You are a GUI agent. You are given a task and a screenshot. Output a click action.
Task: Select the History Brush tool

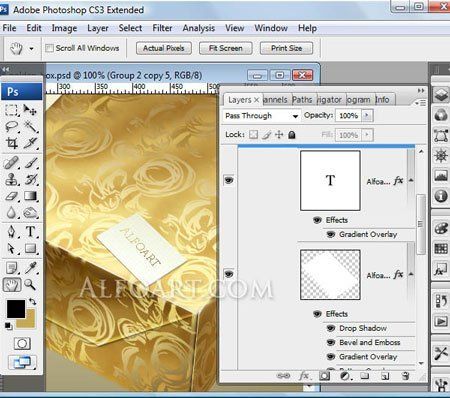click(30, 180)
